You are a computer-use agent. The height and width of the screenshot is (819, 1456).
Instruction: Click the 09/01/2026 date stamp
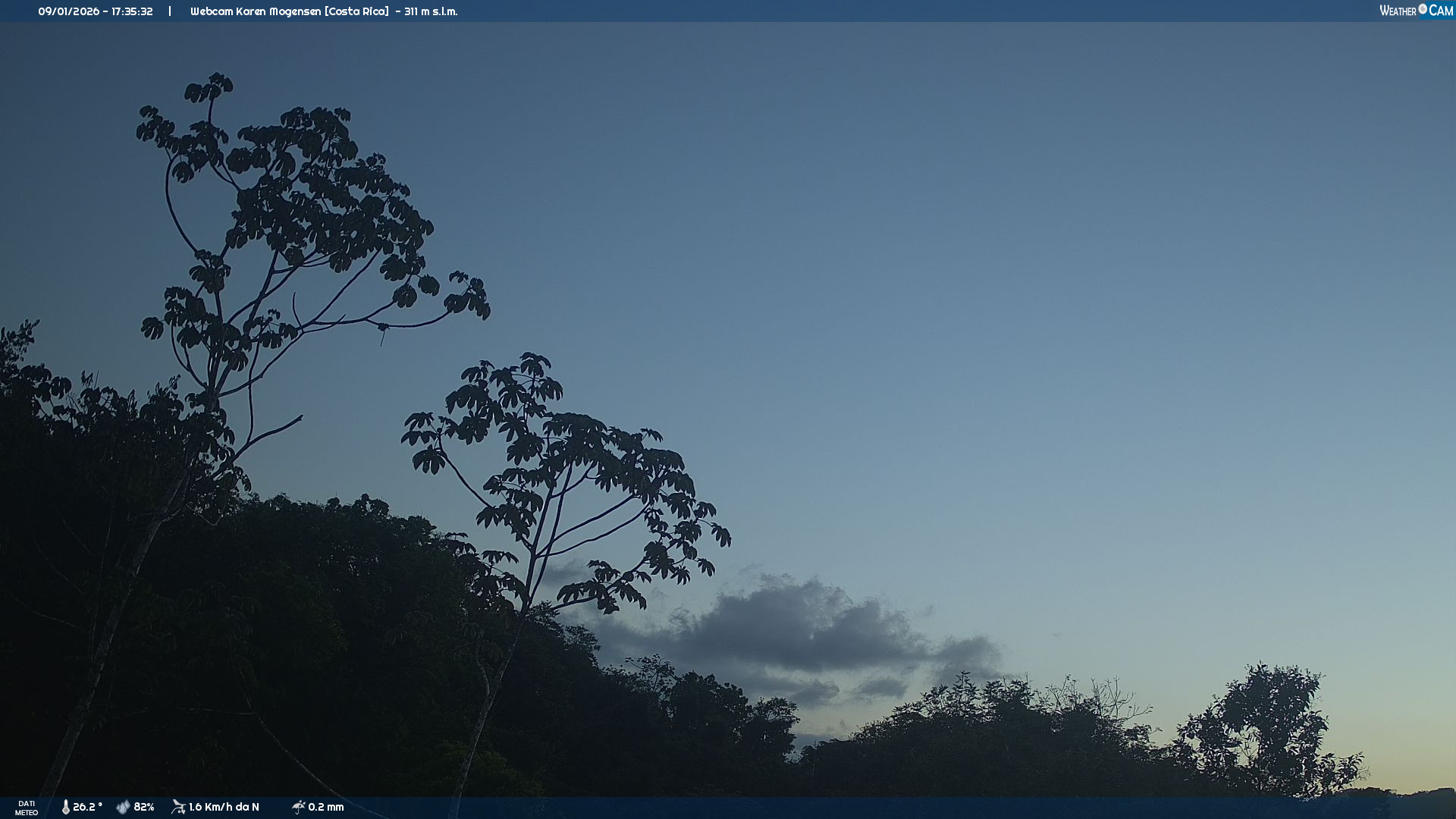(70, 11)
